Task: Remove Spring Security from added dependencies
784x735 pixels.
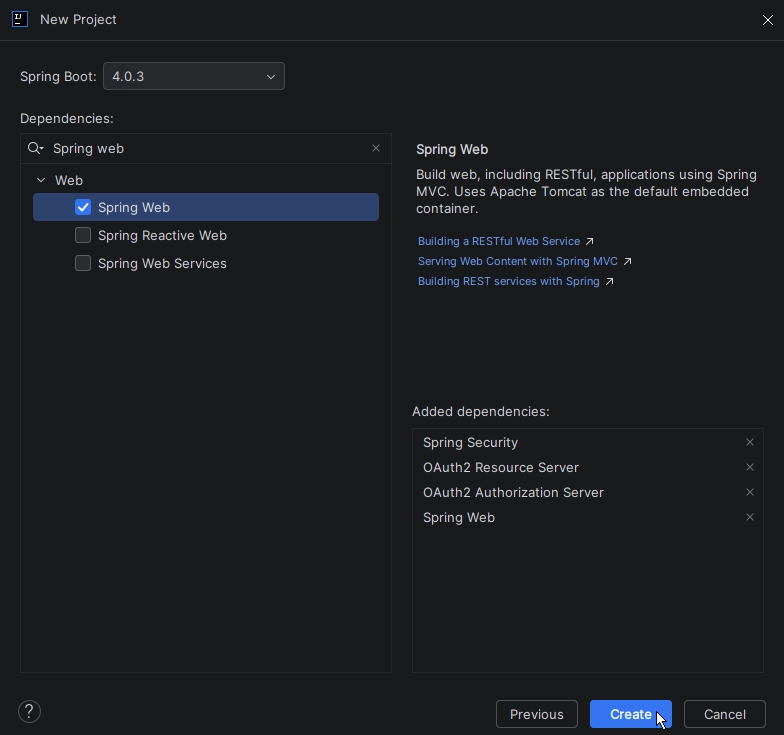Action: 750,442
